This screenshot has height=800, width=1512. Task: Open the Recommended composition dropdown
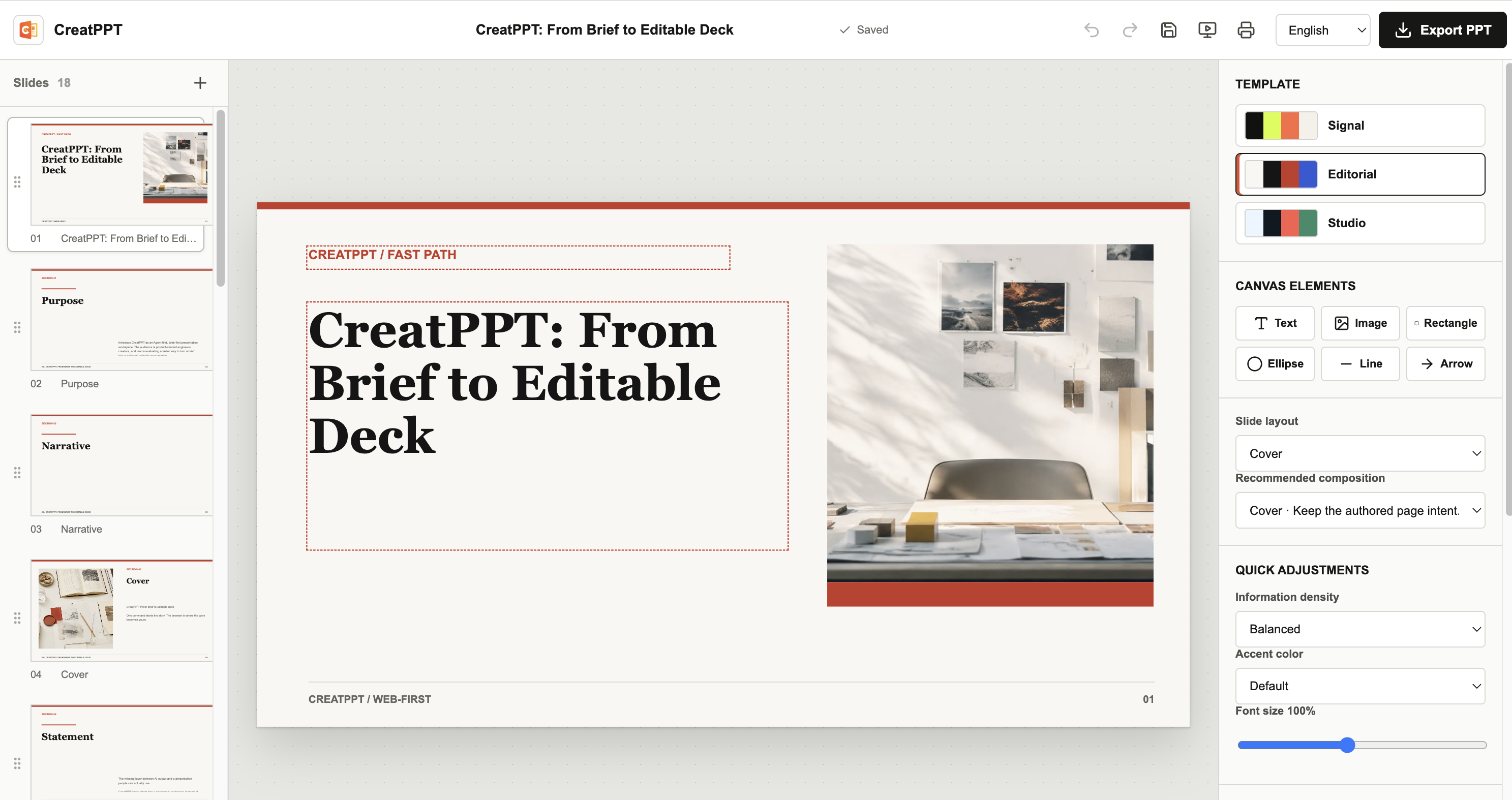[1360, 510]
